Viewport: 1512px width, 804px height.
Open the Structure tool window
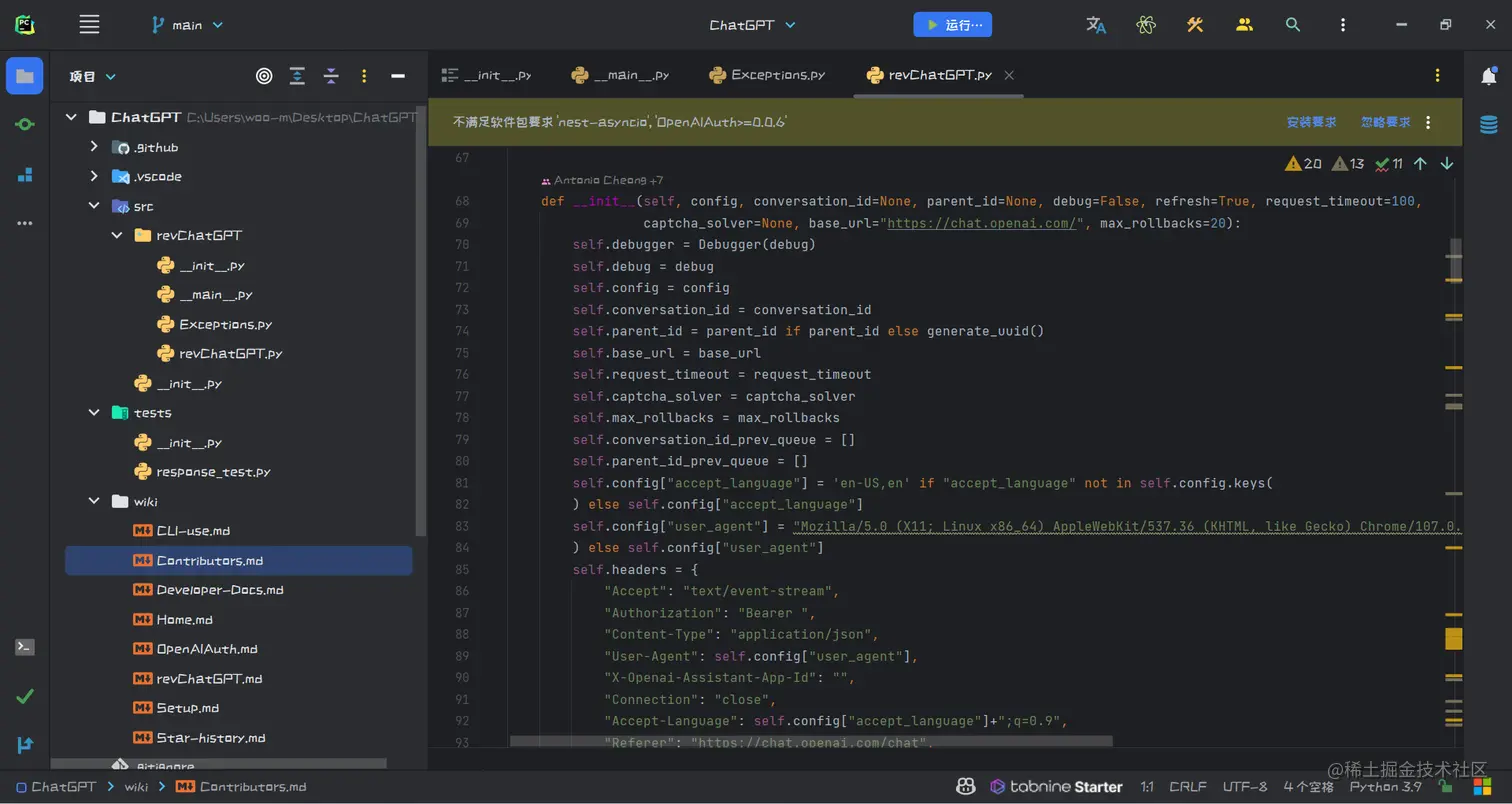25,175
